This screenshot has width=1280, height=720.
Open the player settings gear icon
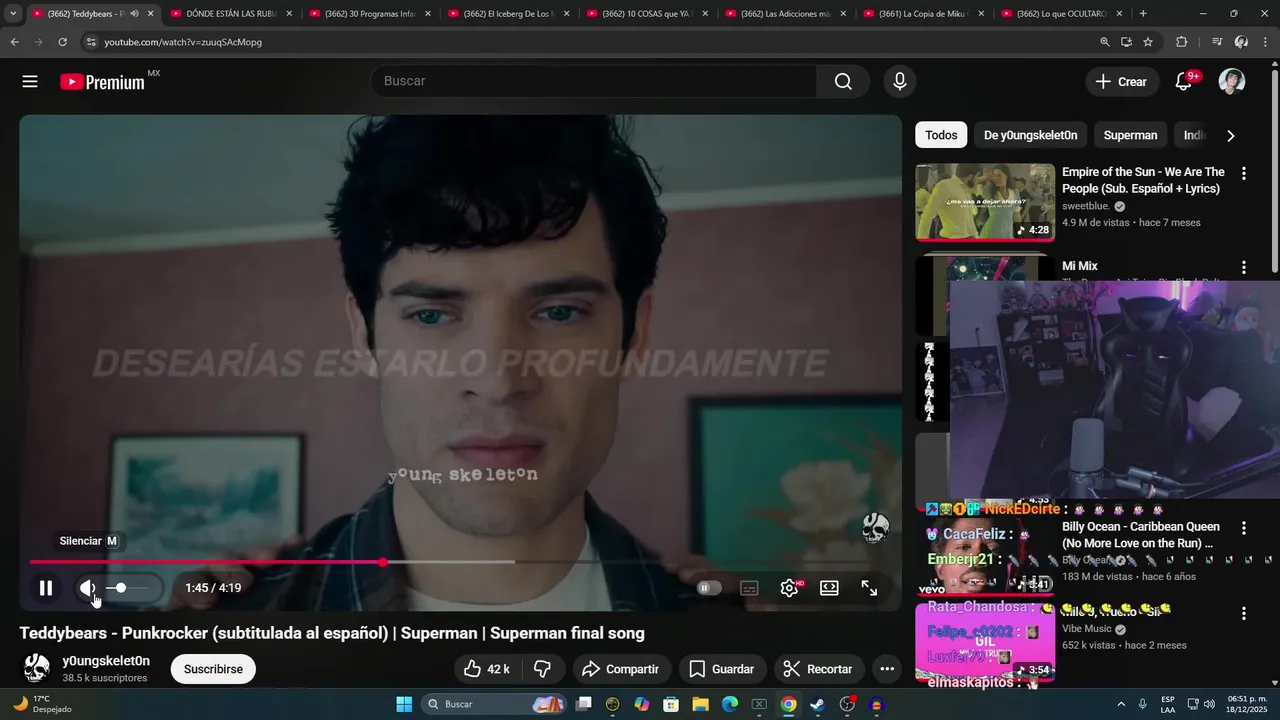pos(789,588)
